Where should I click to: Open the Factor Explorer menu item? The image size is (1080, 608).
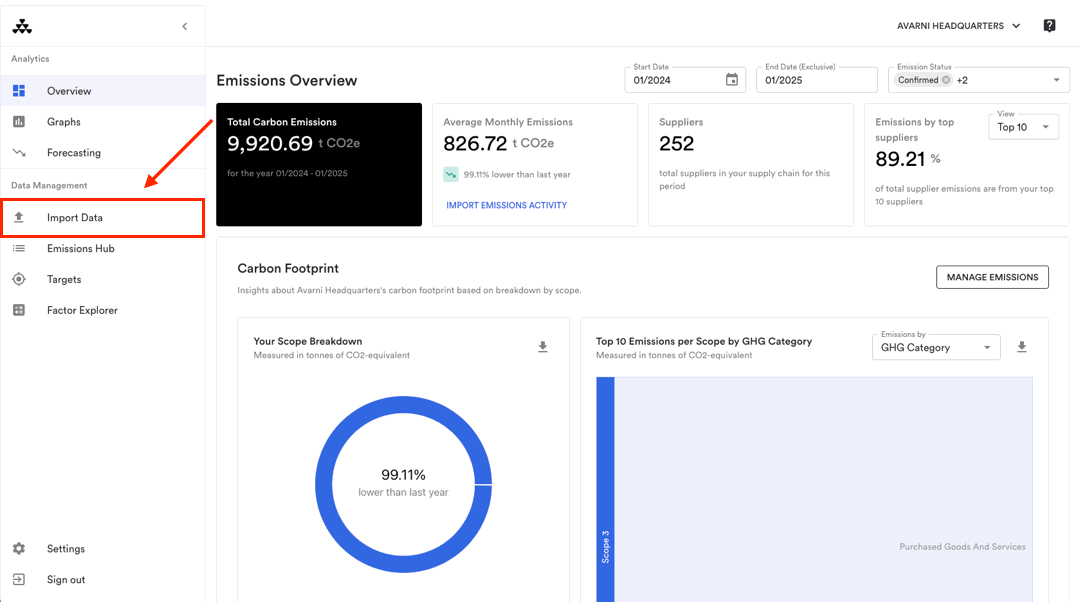tap(103, 311)
